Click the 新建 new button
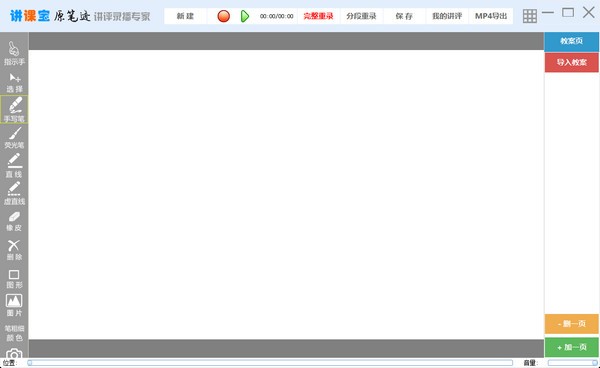This screenshot has width=600, height=368. click(185, 16)
